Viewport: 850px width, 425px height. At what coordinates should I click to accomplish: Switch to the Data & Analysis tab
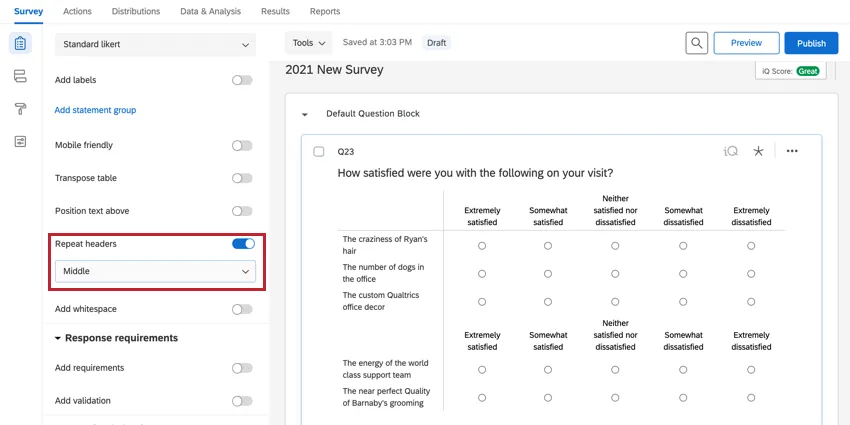coord(210,12)
